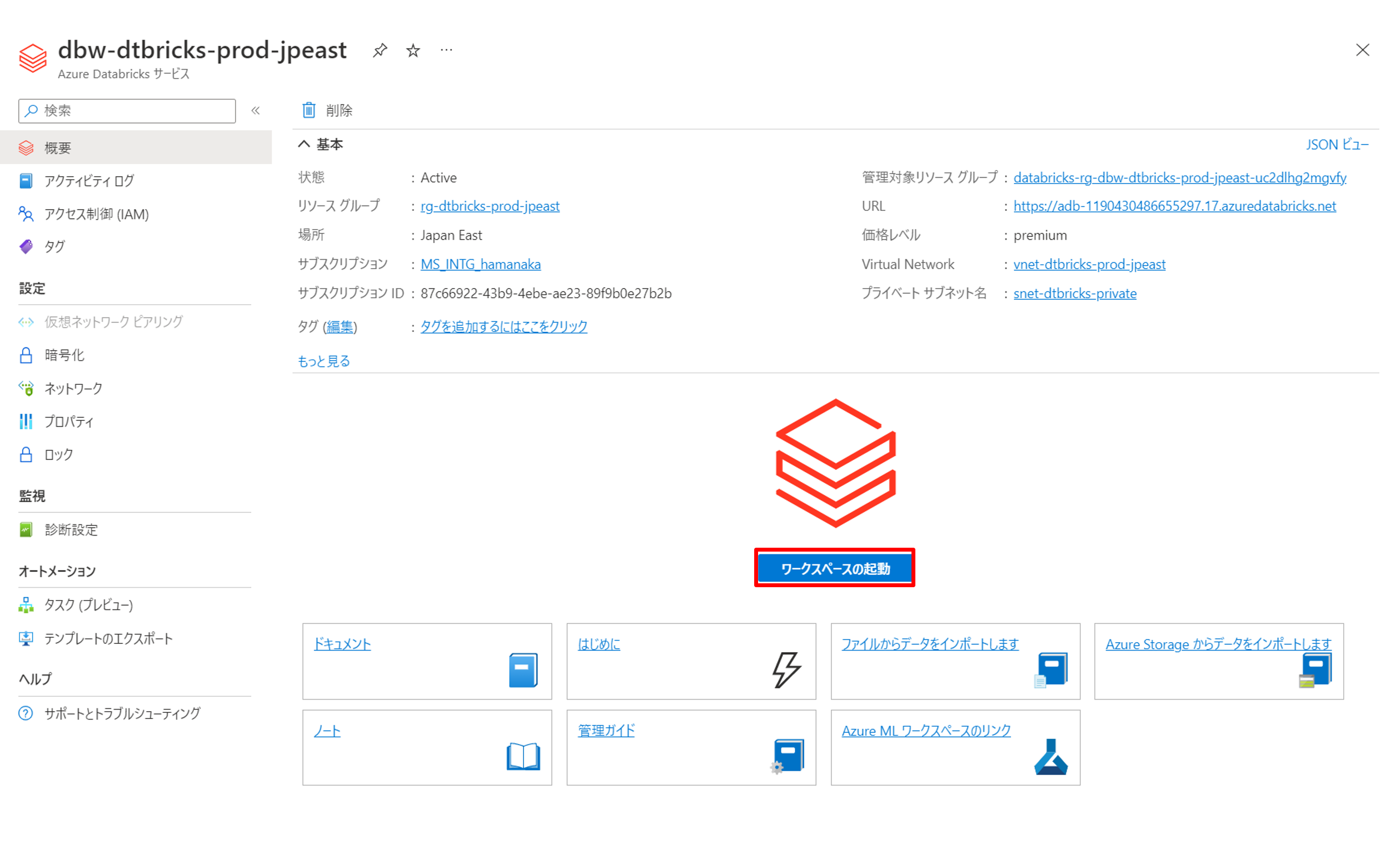Collapse the 基本 essentials section
Image resolution: width=1400 pixels, height=863 pixels.
coord(304,145)
